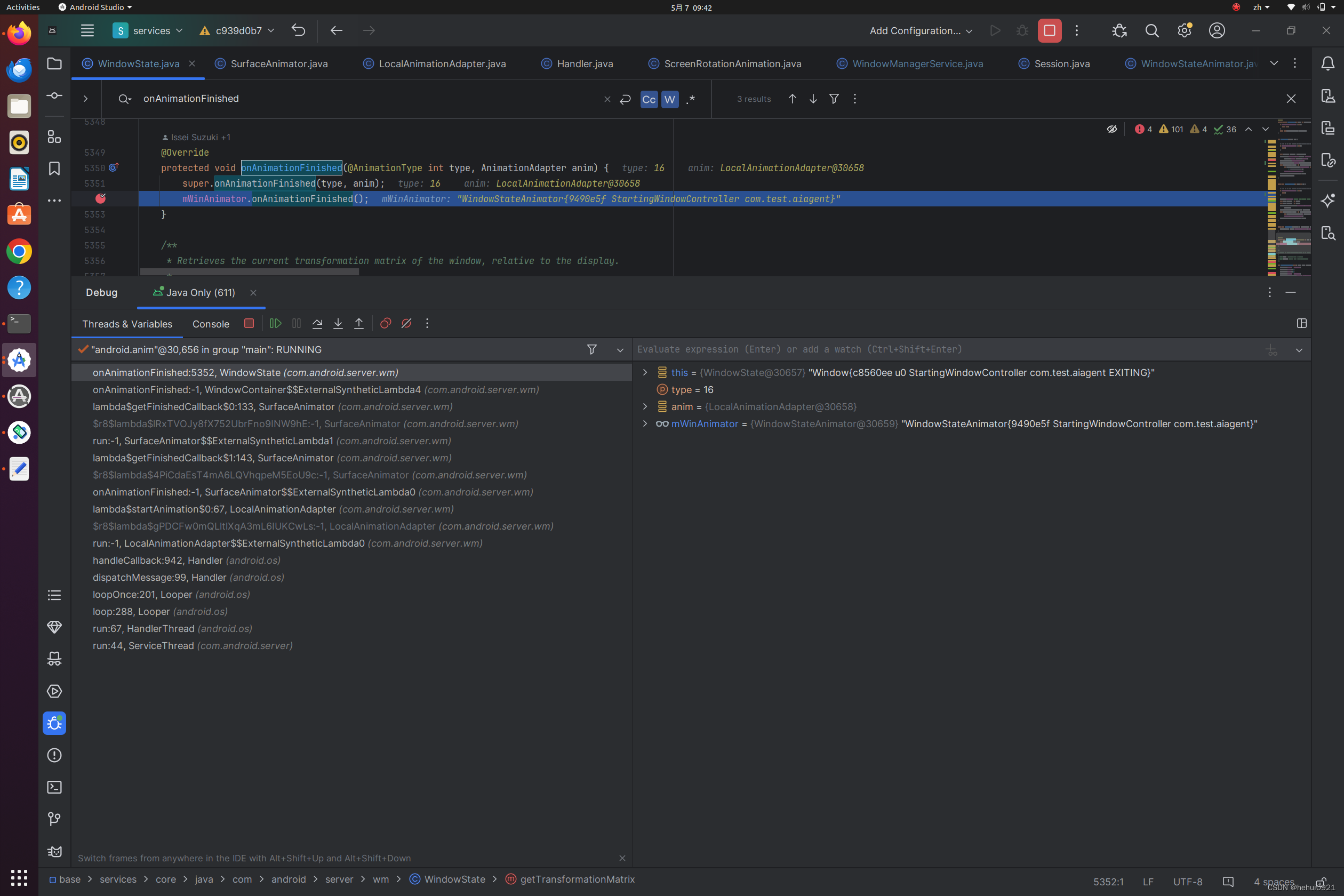Open the Add Configuration dropdown
The image size is (1344, 896).
click(x=921, y=30)
